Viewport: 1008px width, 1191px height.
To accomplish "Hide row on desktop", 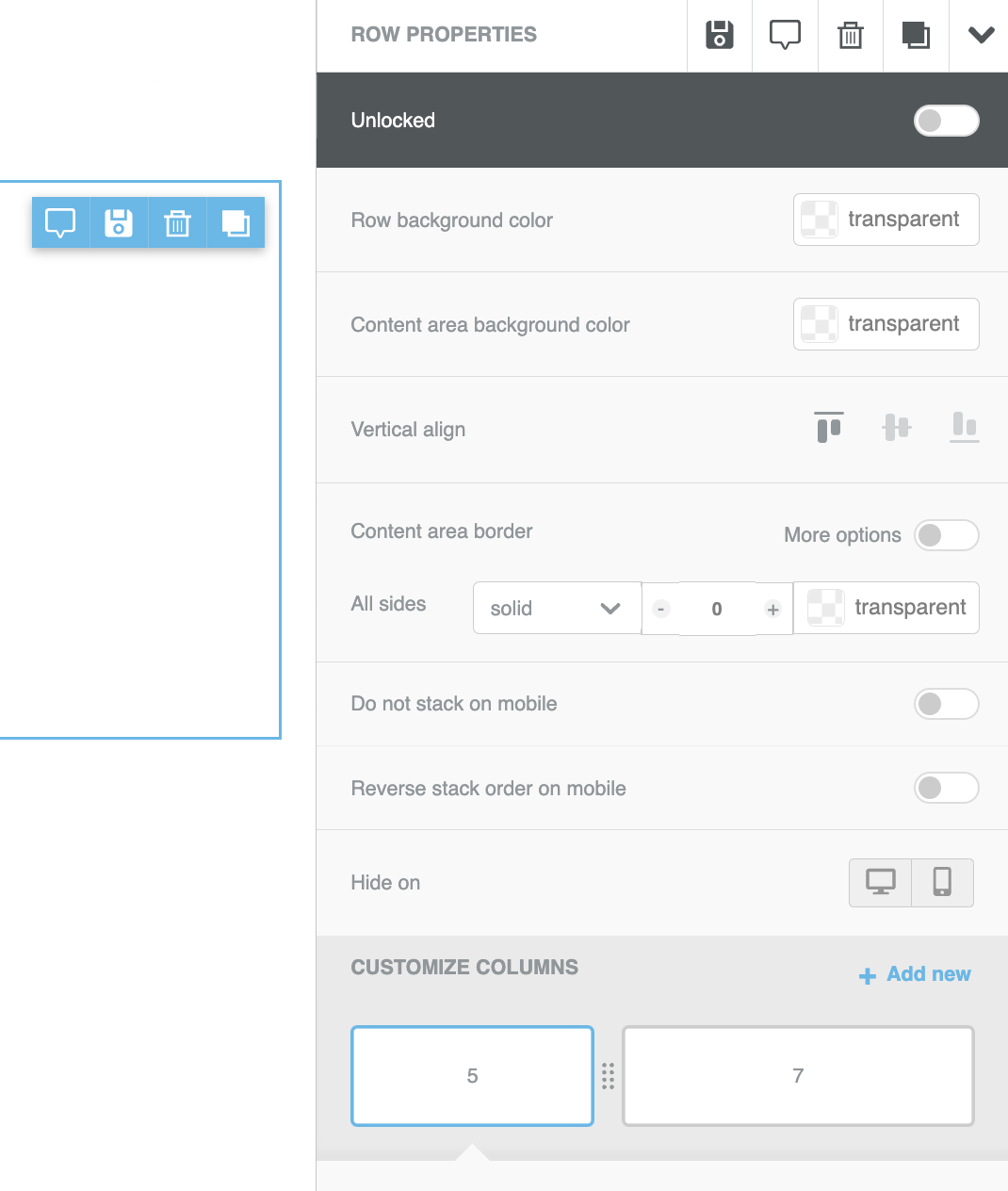I will tap(880, 883).
